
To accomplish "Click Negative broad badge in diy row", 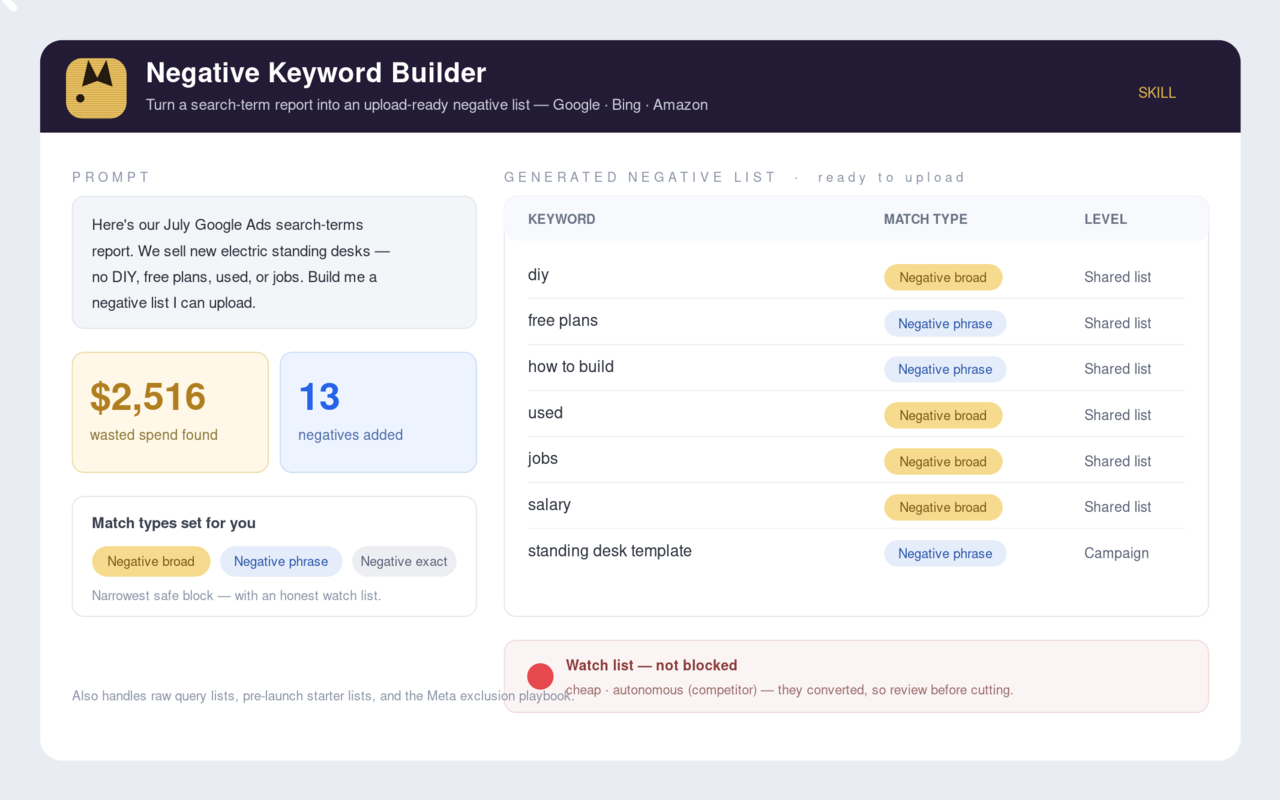I will 943,277.
